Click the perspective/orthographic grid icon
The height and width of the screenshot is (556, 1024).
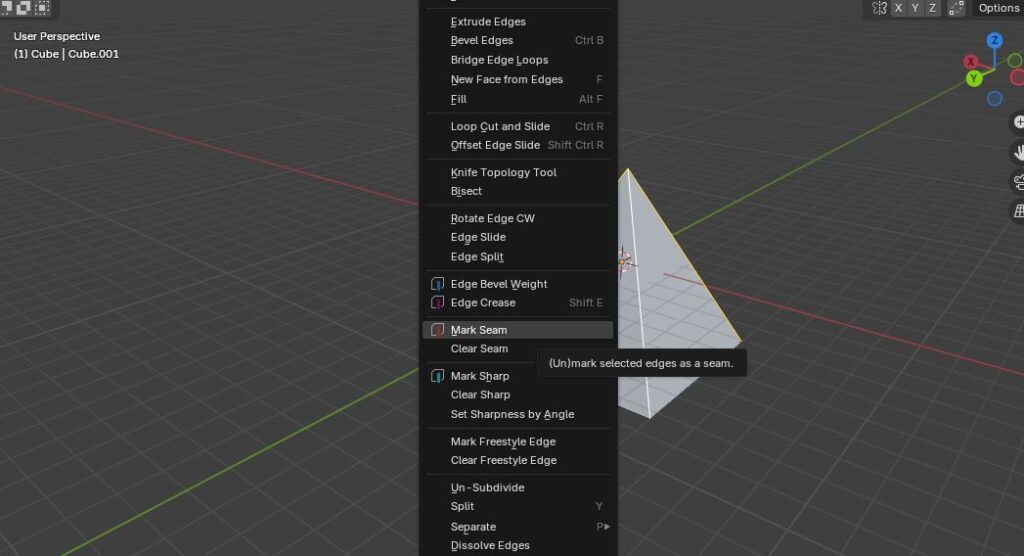(1017, 211)
